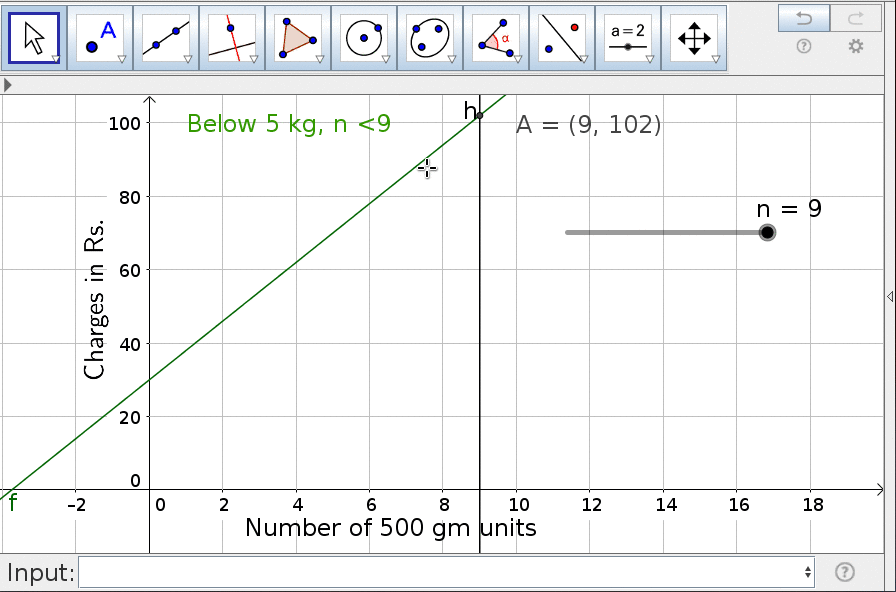Select the Circle with Center tool
Viewport: 896px width, 592px height.
[x=364, y=38]
